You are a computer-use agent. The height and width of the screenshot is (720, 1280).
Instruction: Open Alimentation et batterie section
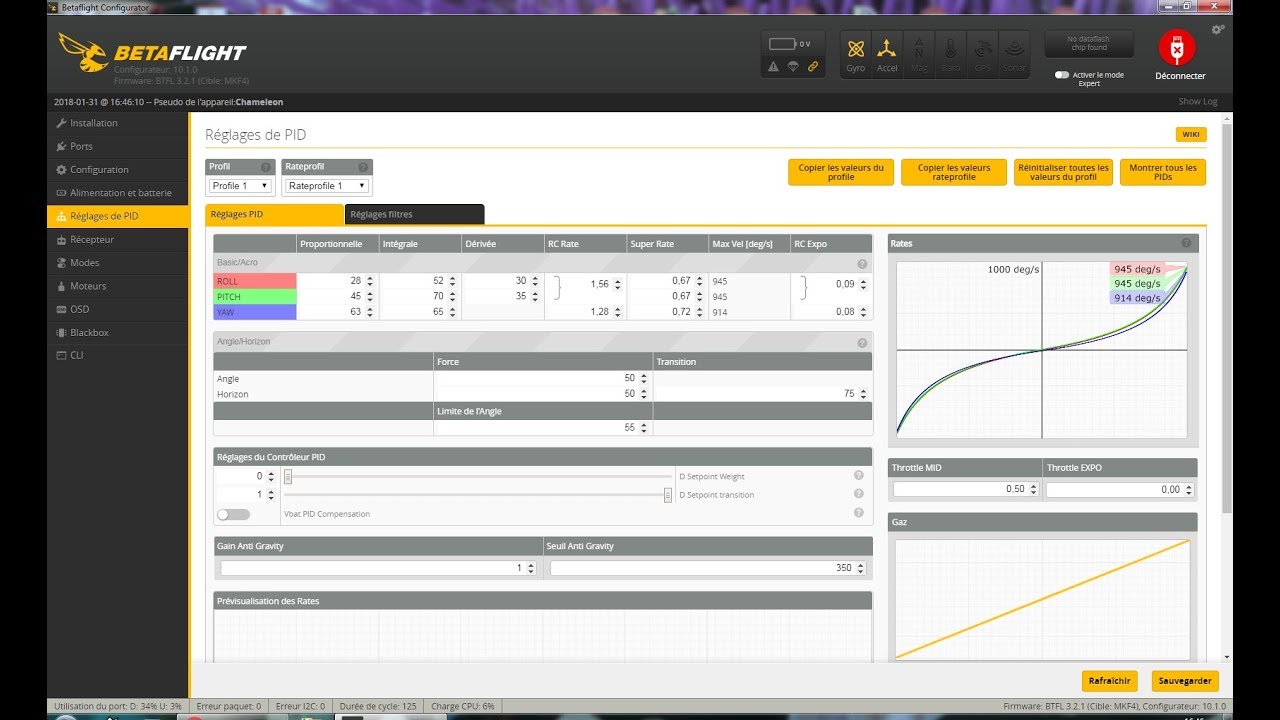pyautogui.click(x=117, y=193)
